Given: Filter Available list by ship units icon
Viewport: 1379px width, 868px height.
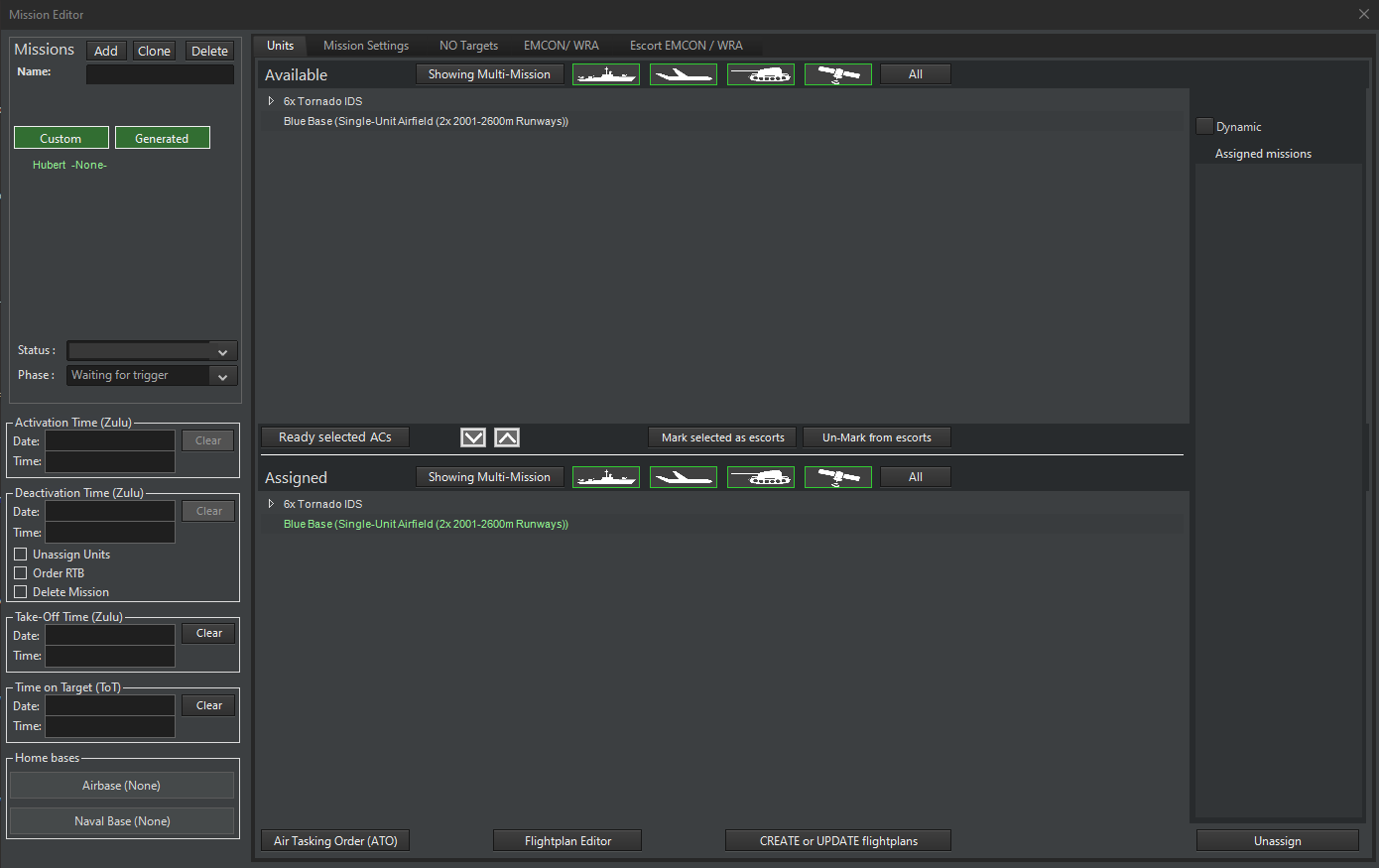Looking at the screenshot, I should coord(606,74).
